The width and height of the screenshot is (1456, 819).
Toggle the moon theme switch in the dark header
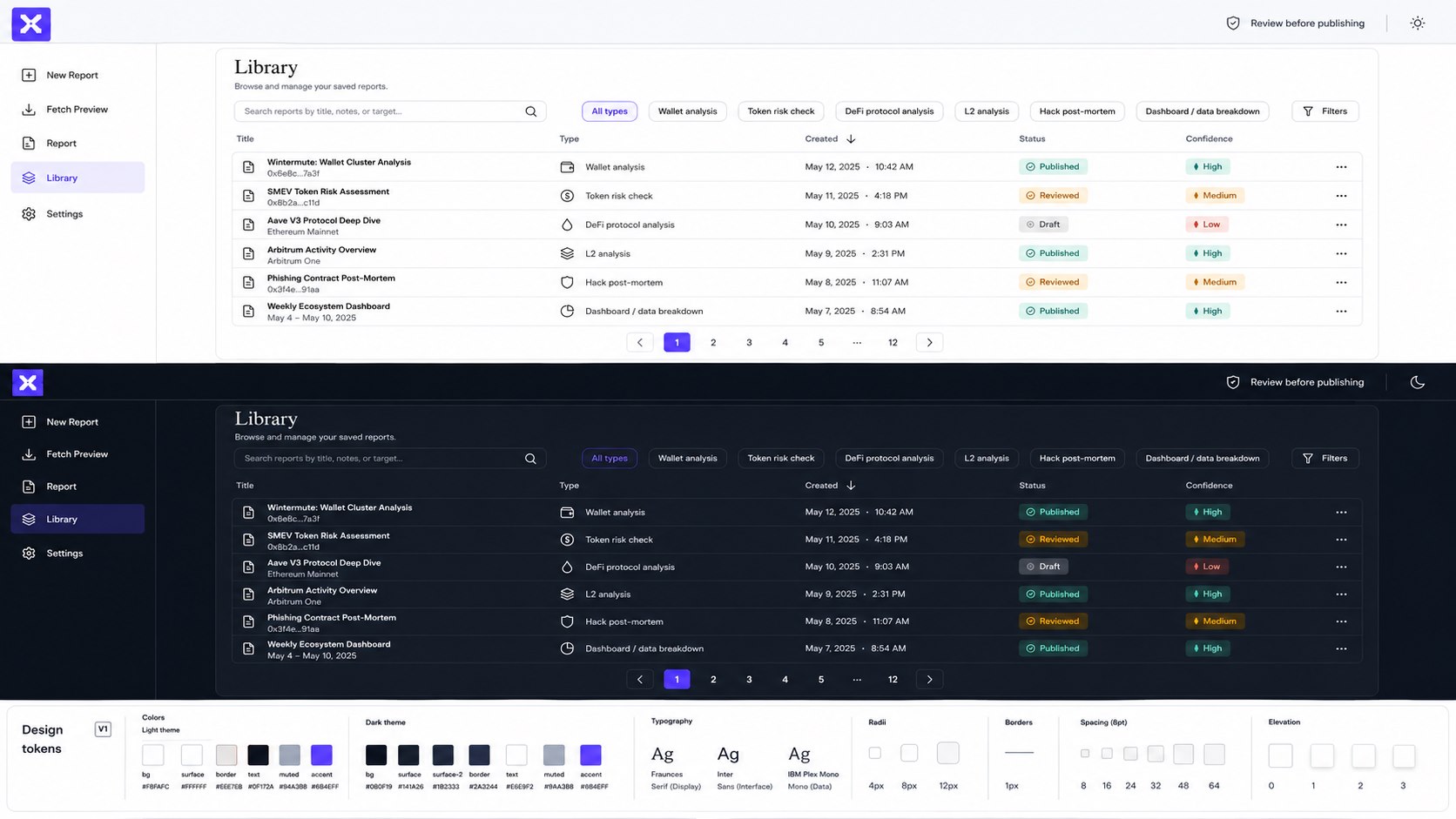pos(1417,382)
